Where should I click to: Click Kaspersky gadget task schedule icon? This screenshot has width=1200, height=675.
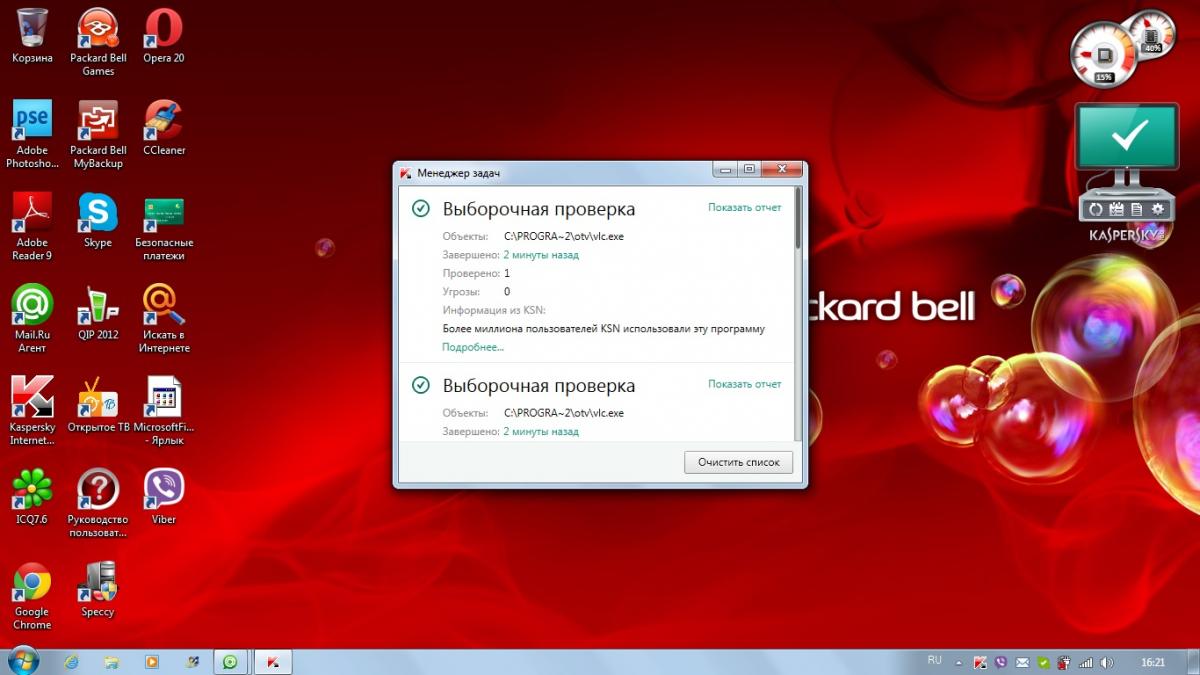coord(1117,209)
